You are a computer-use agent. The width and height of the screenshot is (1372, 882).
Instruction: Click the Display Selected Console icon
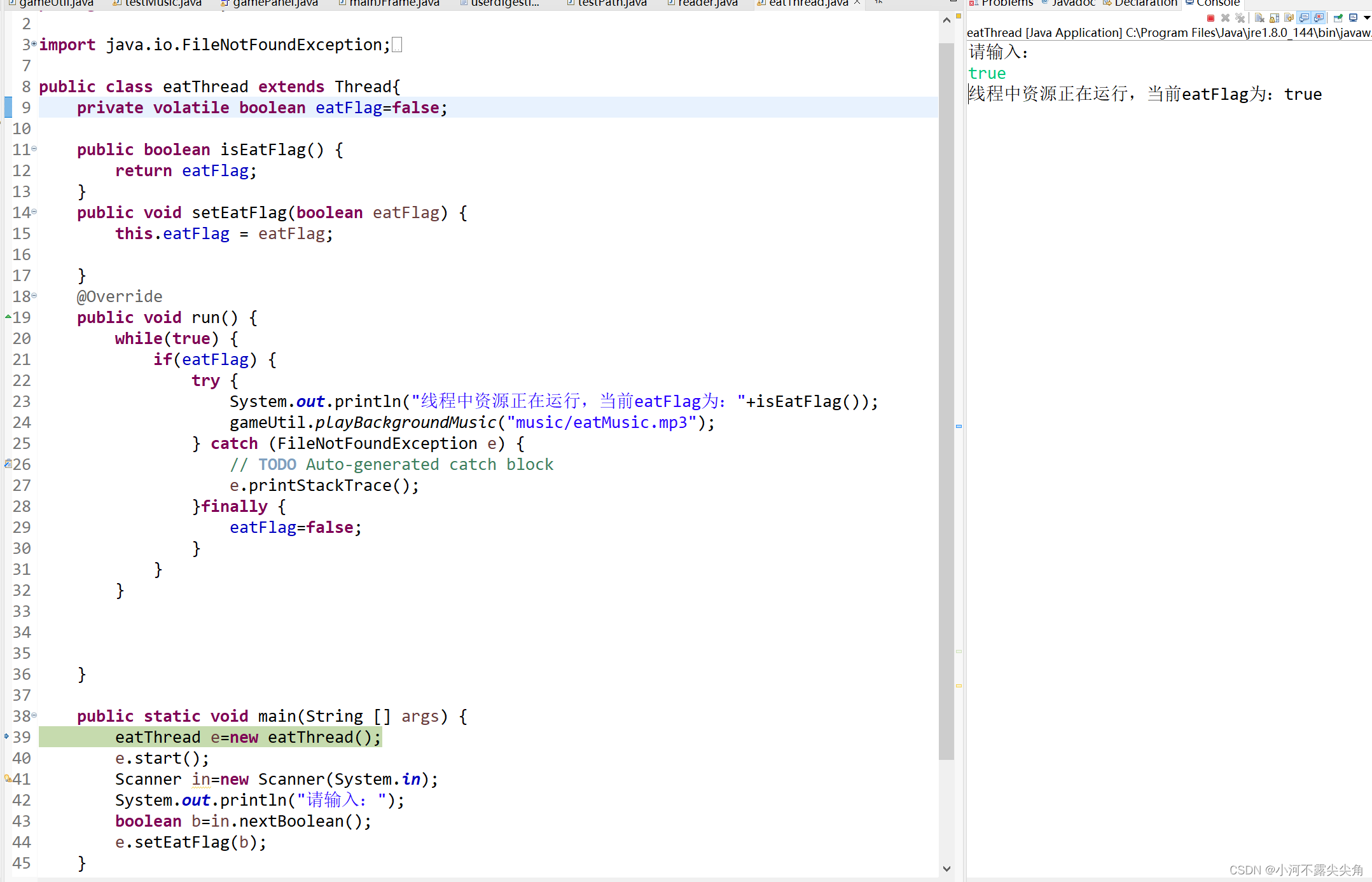[1353, 18]
